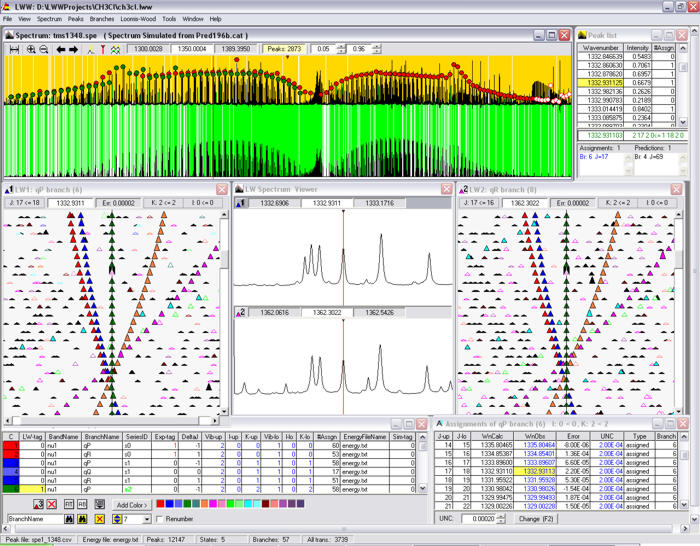Open the Loomis-Wood menu
This screenshot has width=700, height=546.
[138, 19]
